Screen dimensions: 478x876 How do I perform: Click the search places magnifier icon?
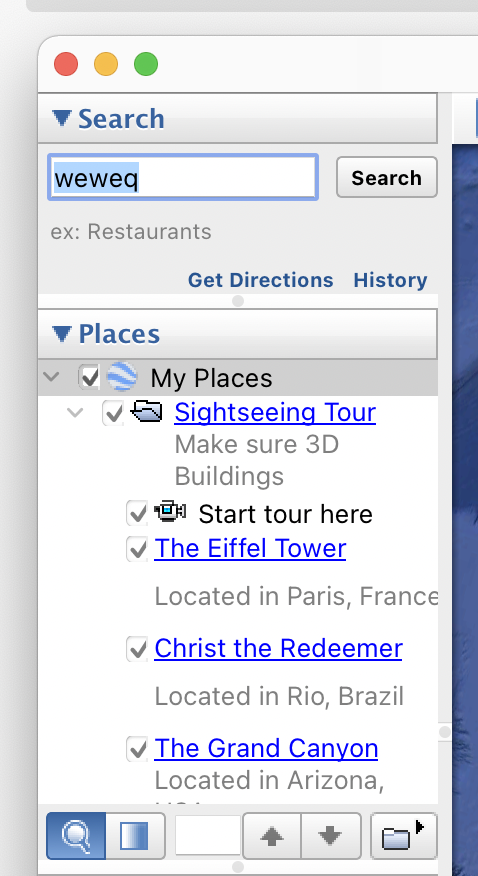tap(76, 836)
